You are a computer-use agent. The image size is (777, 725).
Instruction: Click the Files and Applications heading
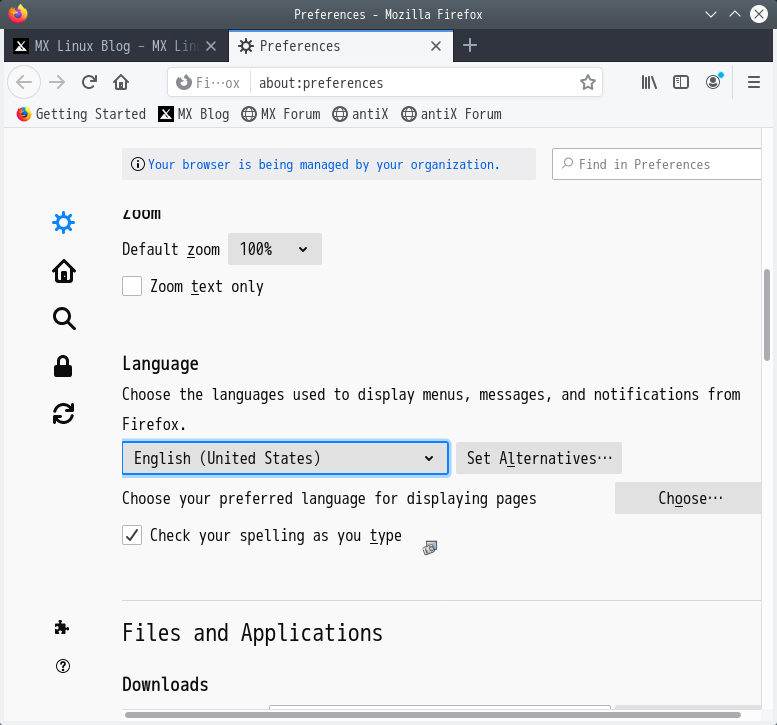click(x=253, y=632)
